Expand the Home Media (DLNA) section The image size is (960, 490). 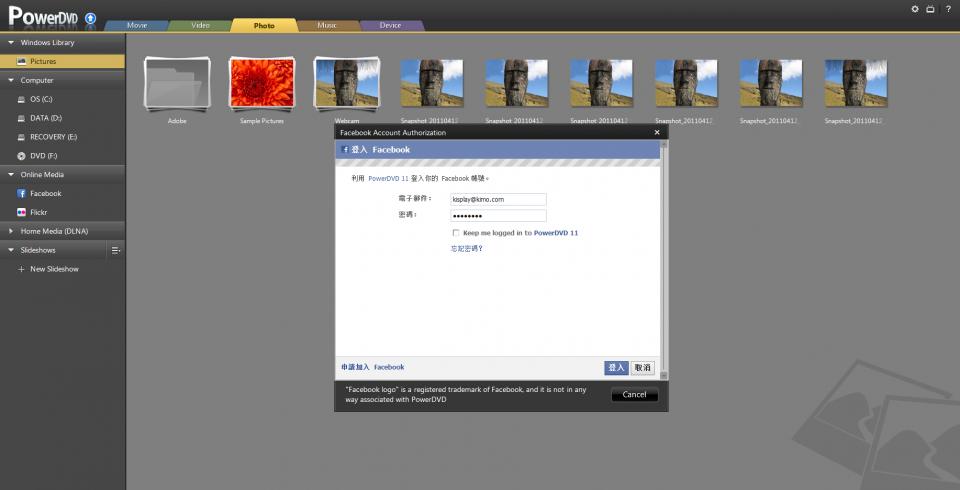point(10,232)
